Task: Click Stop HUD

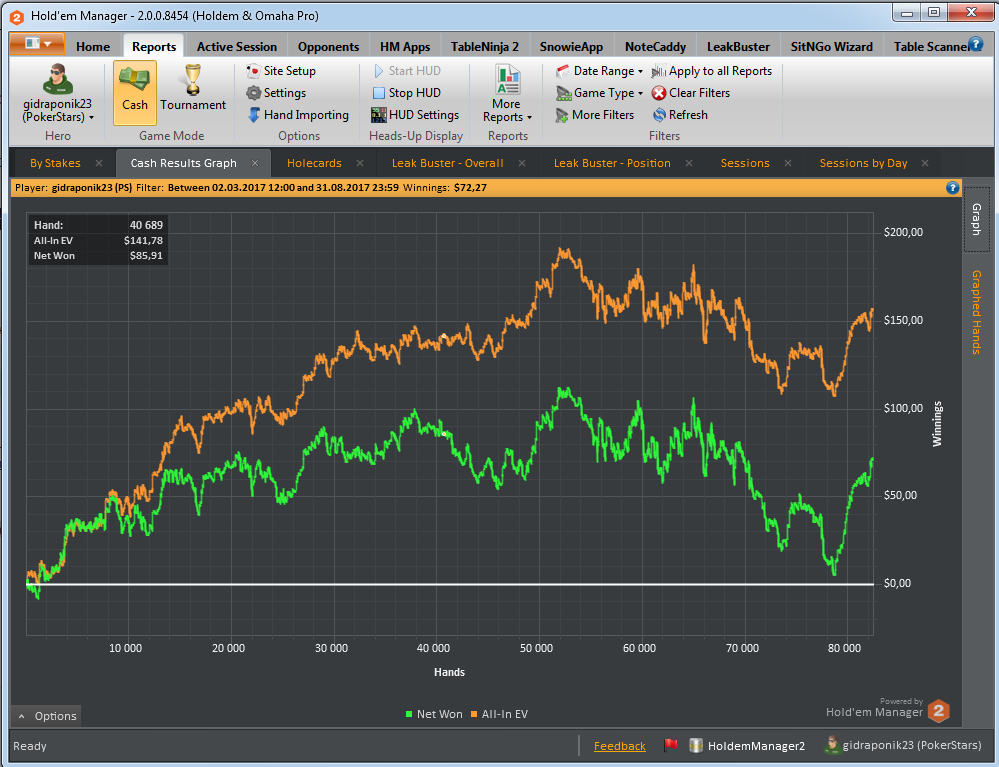Action: coord(406,93)
